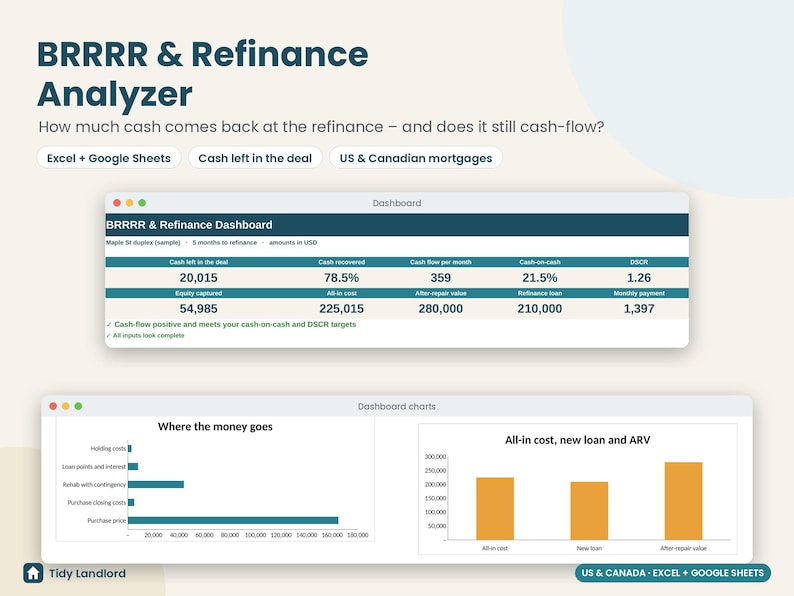Click the Cash-on-cash value 21.5%
Screen dimensions: 794x596
tap(540, 277)
